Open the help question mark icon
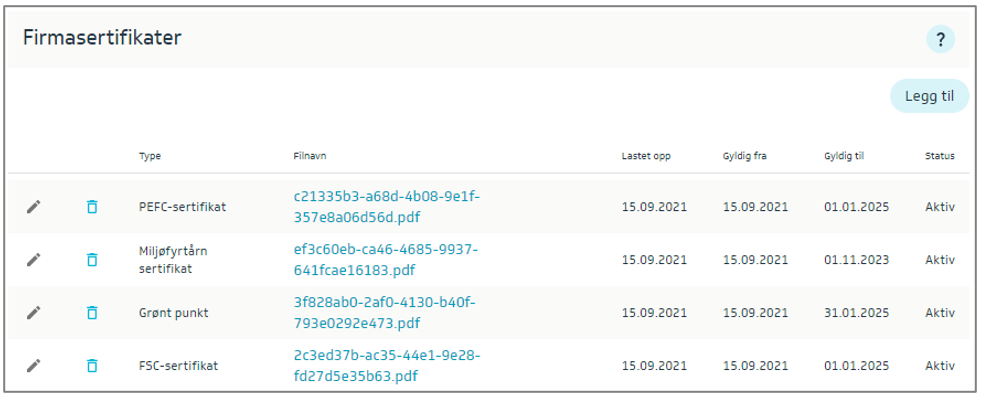This screenshot has width=982, height=398. point(940,41)
